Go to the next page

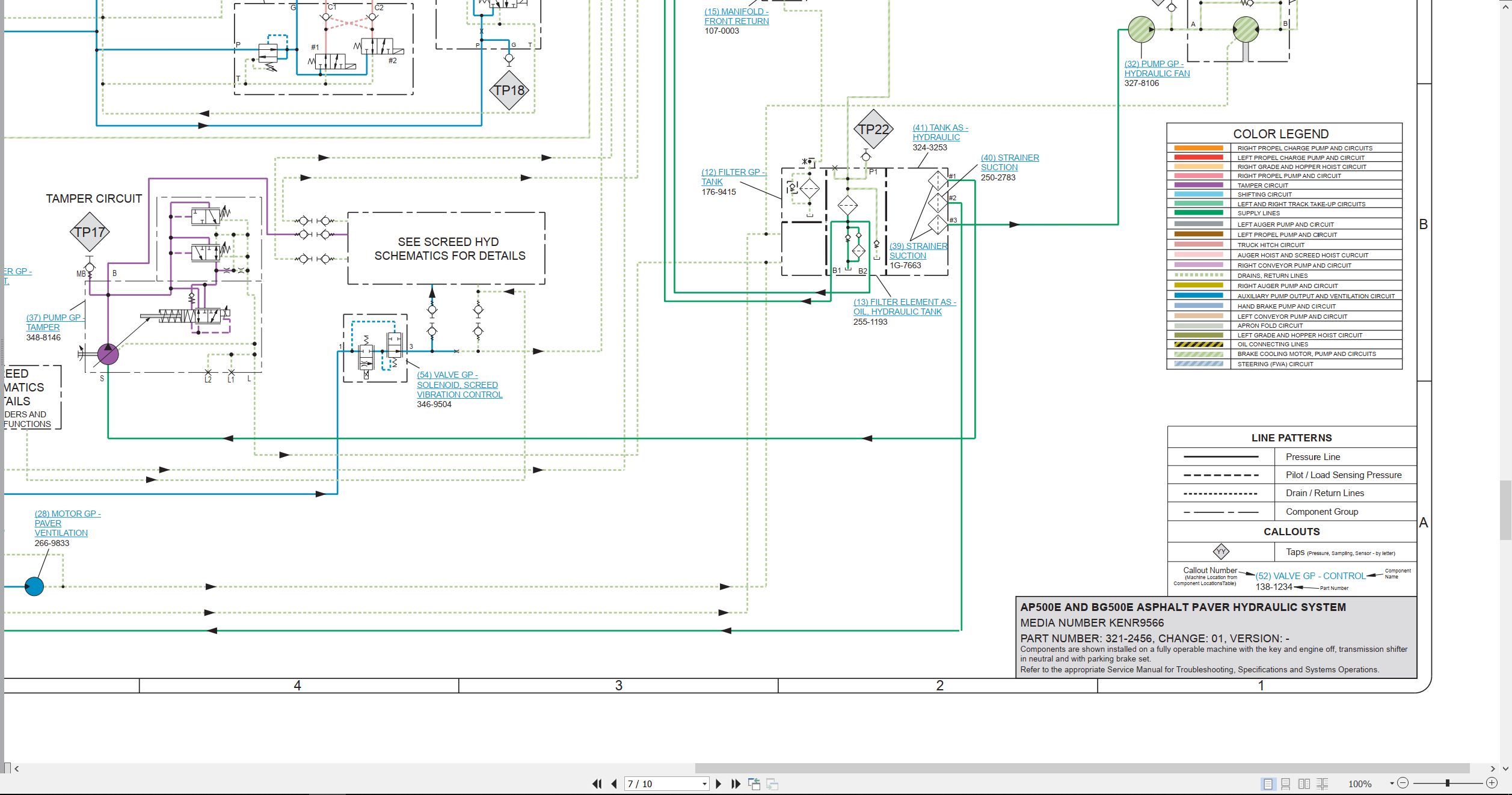click(718, 784)
